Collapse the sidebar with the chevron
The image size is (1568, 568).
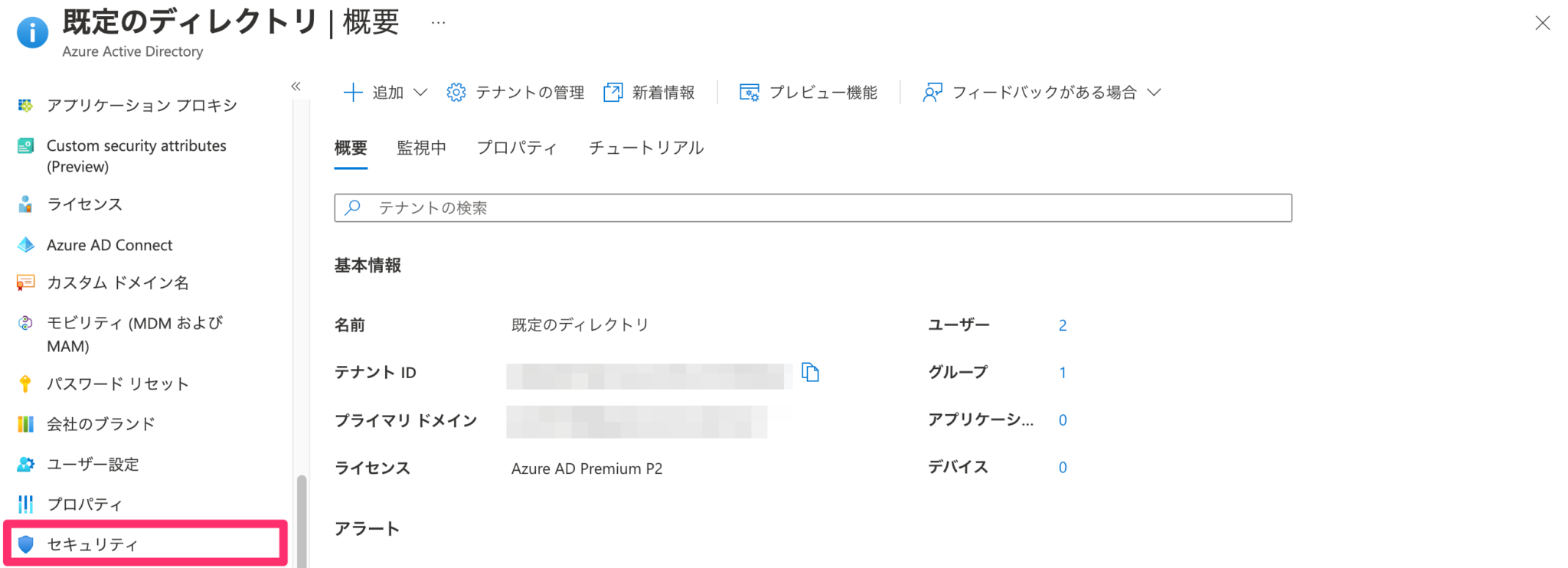(296, 86)
